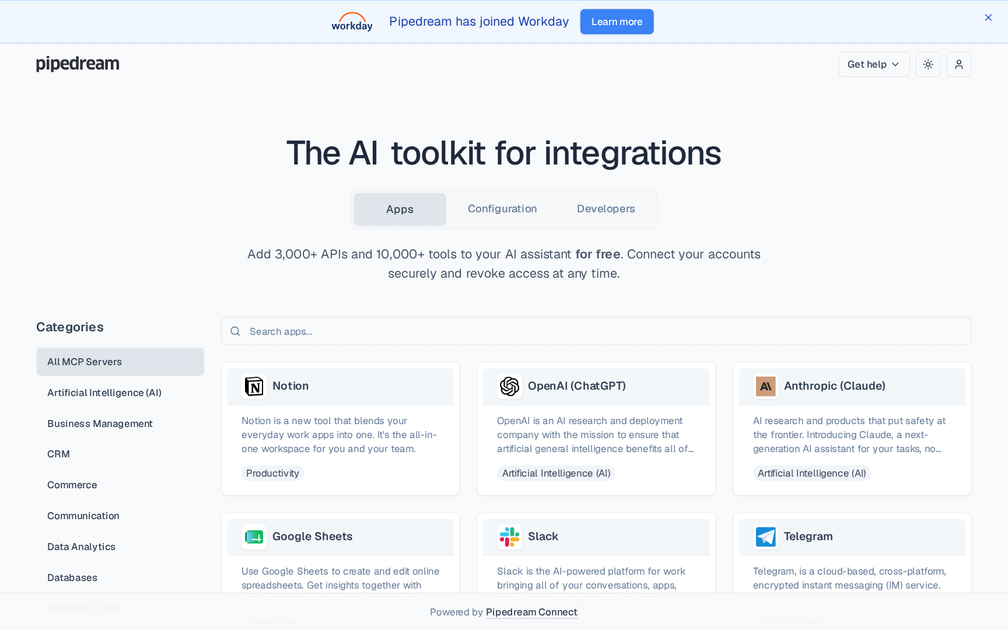Click the search magnifier icon
The height and width of the screenshot is (630, 1008).
pyautogui.click(x=235, y=331)
